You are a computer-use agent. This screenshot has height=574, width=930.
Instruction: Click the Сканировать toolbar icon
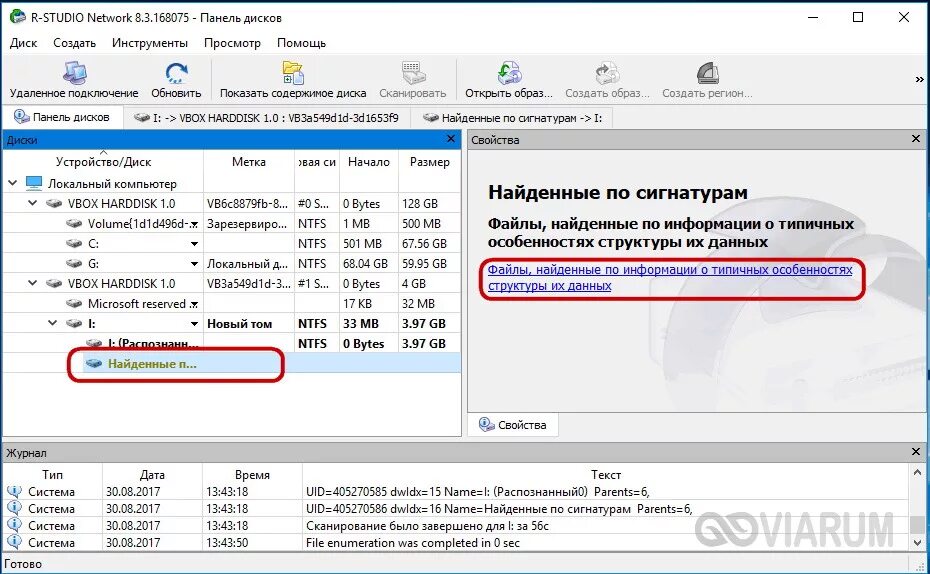pyautogui.click(x=413, y=73)
